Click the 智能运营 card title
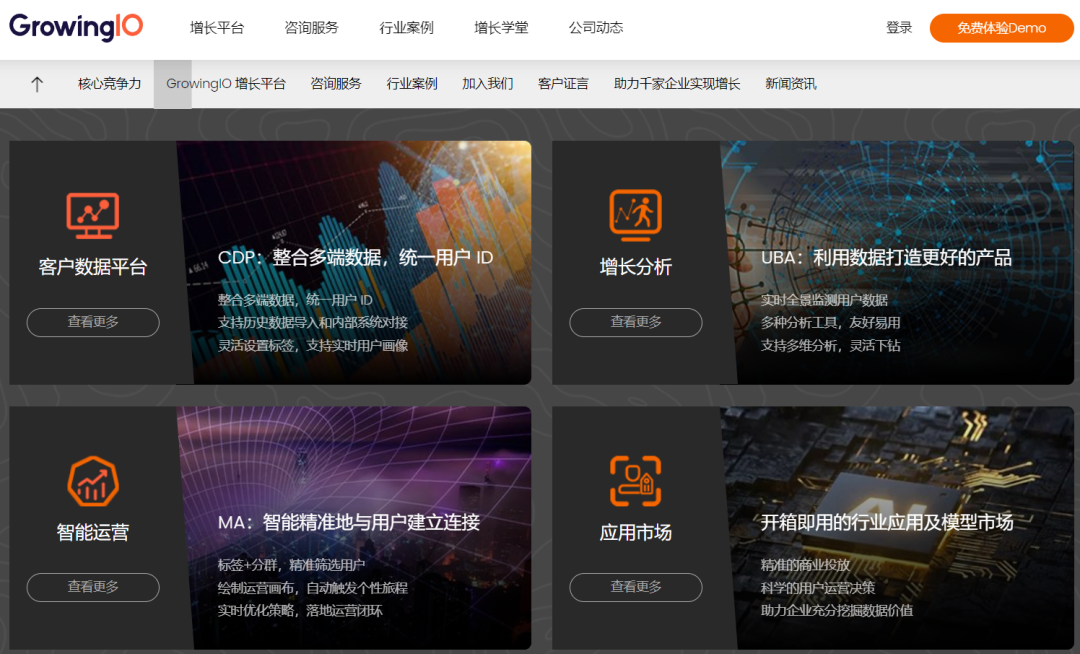Viewport: 1080px width, 654px height. tap(93, 532)
